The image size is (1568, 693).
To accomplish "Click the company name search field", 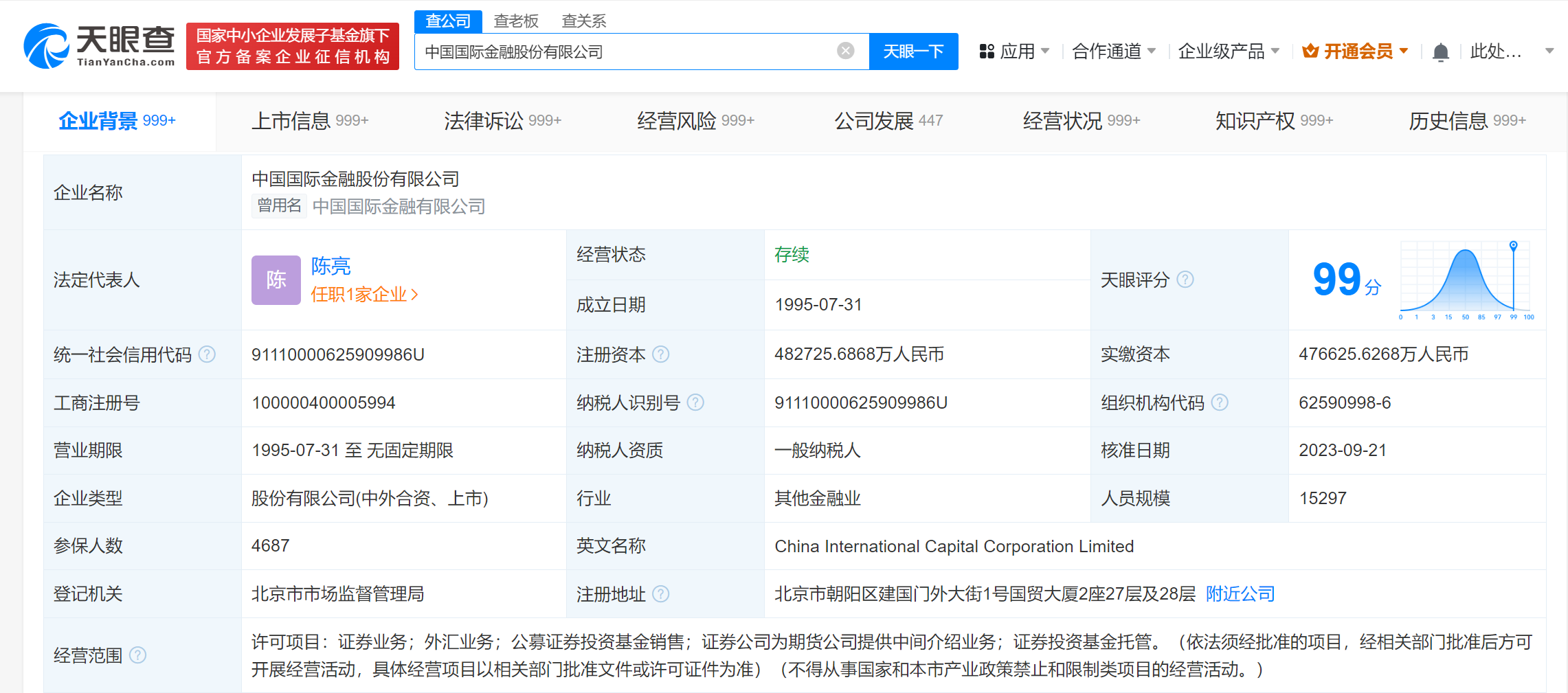I will pos(625,52).
